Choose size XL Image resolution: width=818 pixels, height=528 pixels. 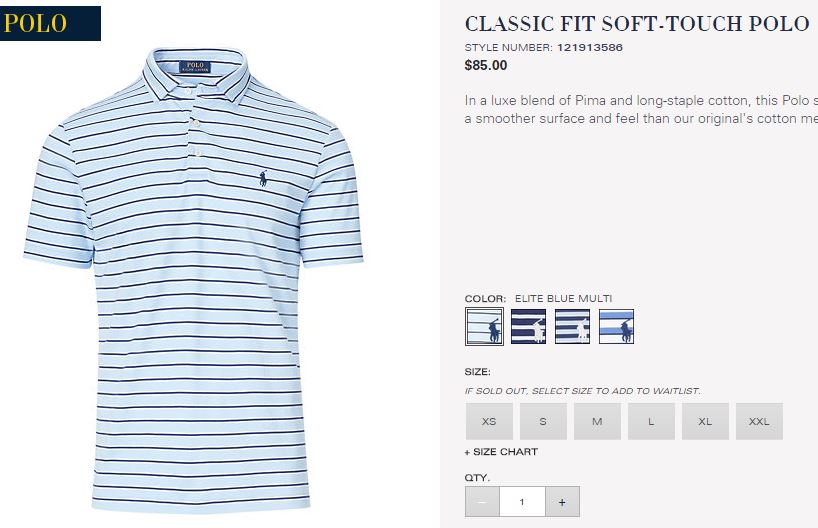705,421
